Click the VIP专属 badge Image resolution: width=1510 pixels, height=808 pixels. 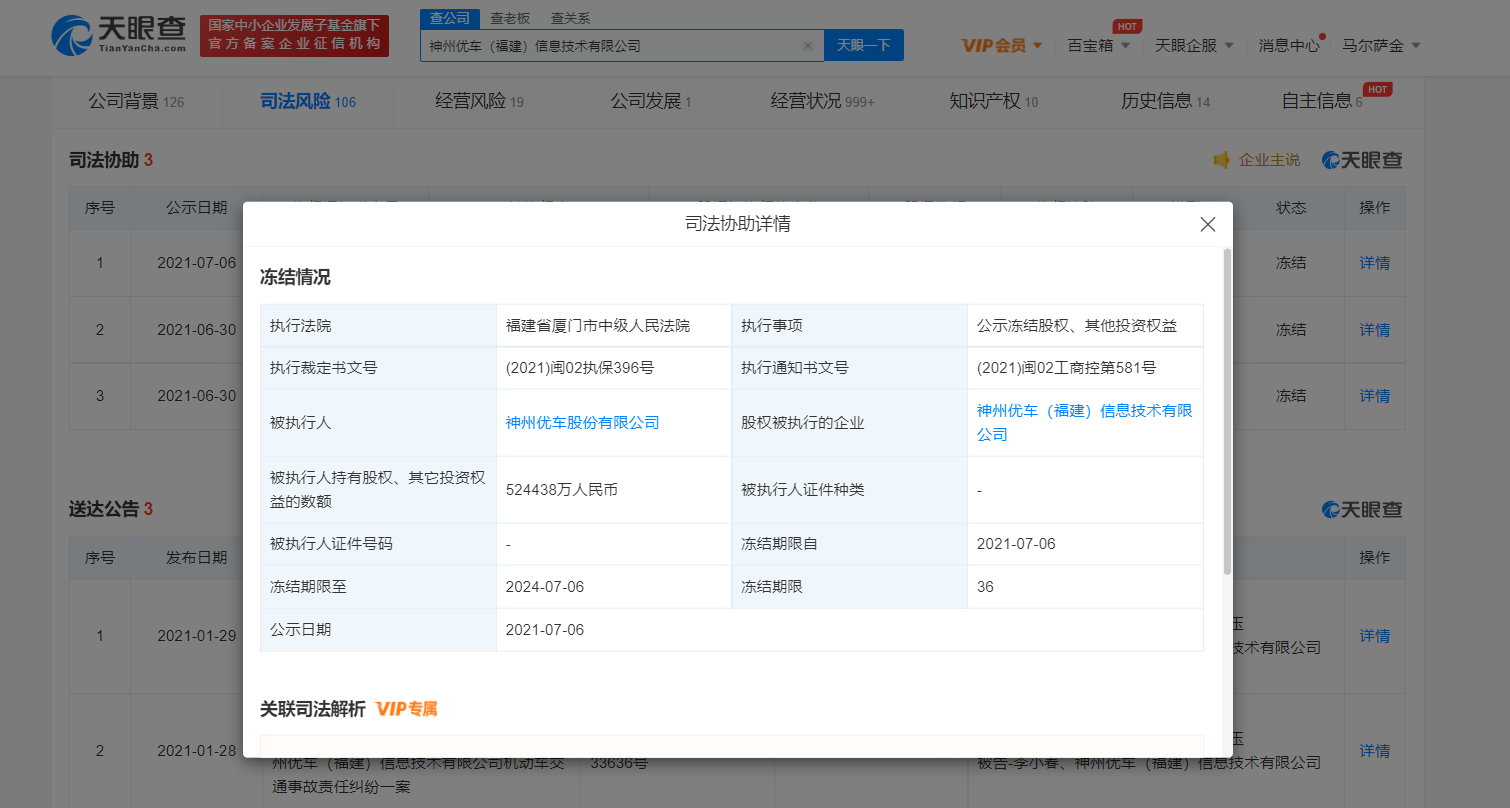click(407, 709)
